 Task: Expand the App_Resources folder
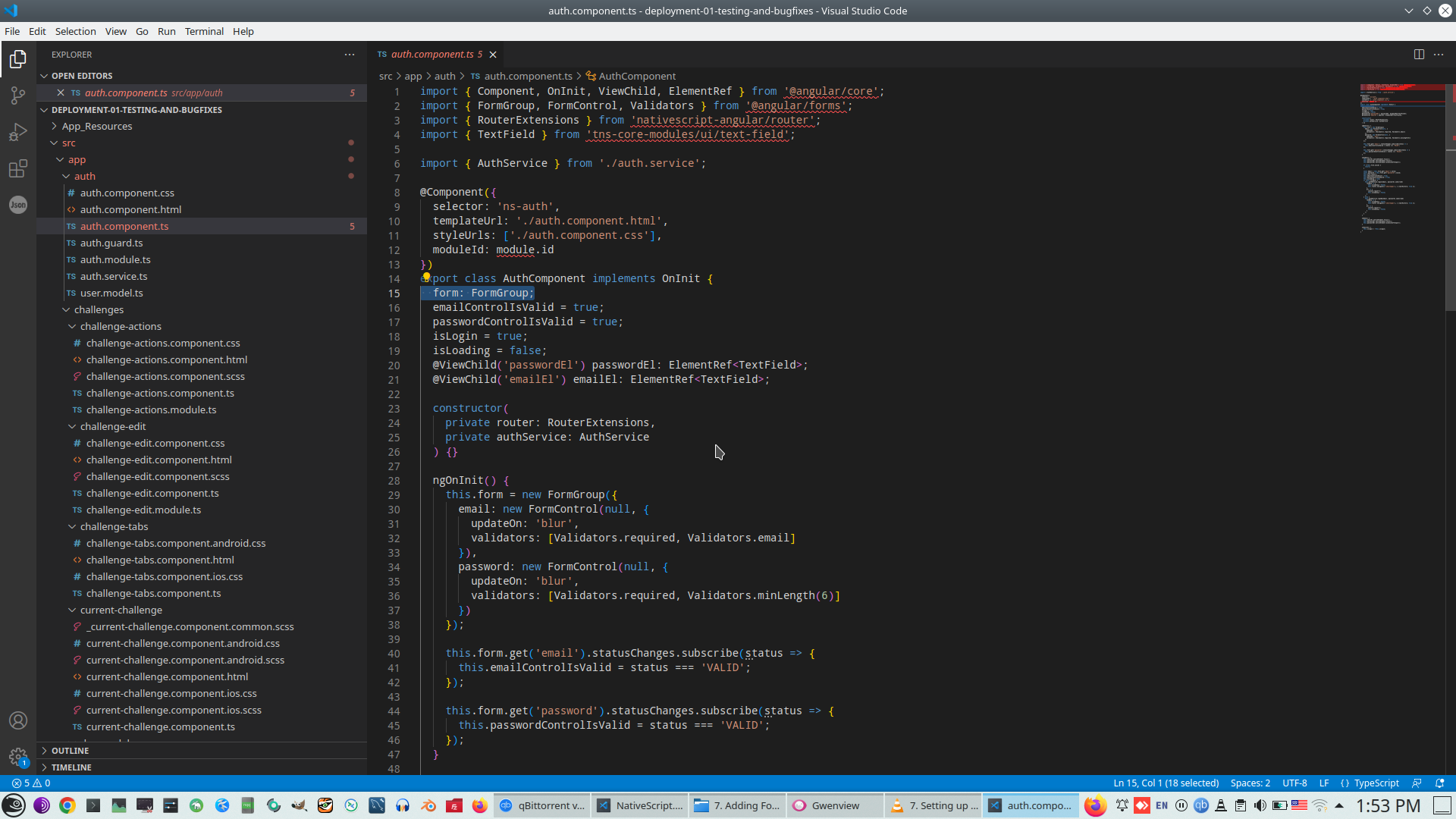click(x=97, y=127)
